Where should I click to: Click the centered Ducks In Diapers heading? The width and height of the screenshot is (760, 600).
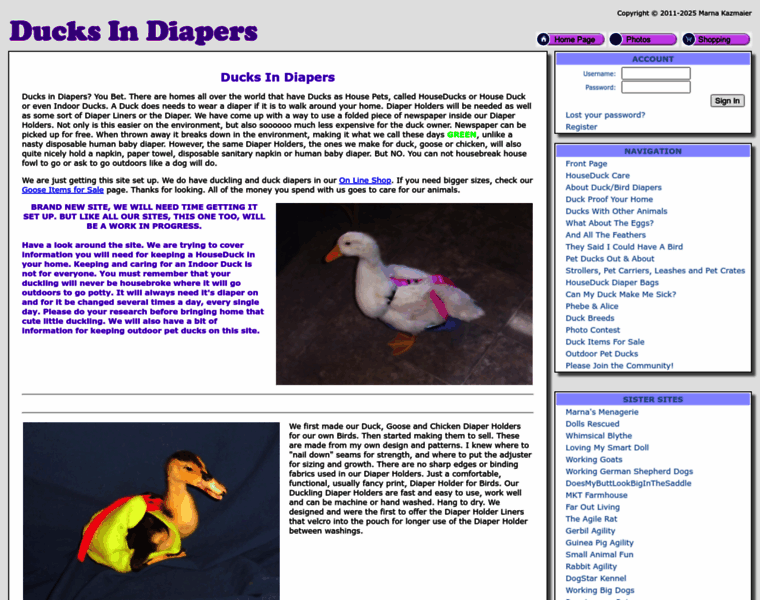(278, 77)
